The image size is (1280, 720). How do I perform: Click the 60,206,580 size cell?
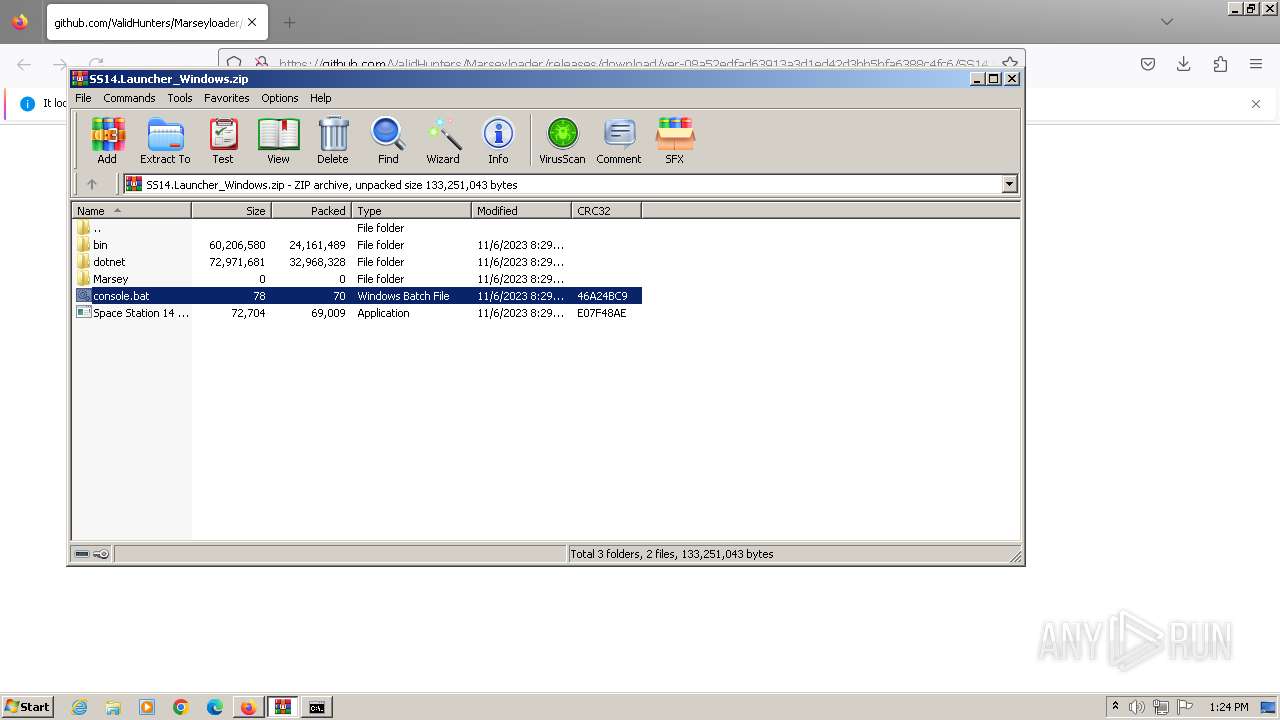pos(237,245)
